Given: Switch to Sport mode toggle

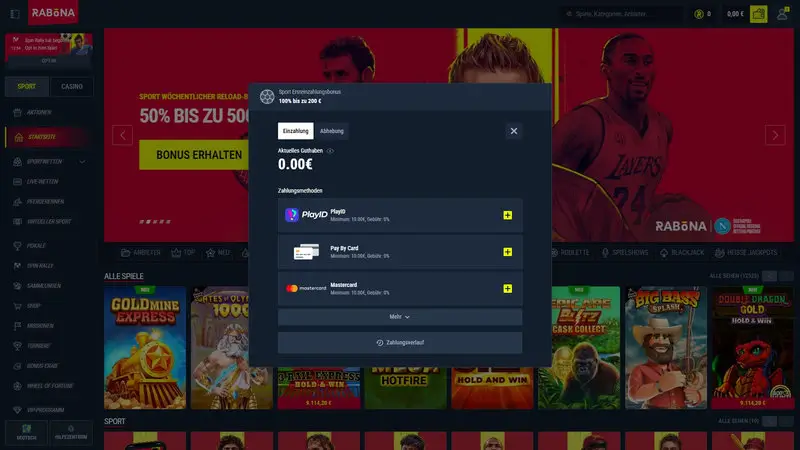Looking at the screenshot, I should click(27, 87).
